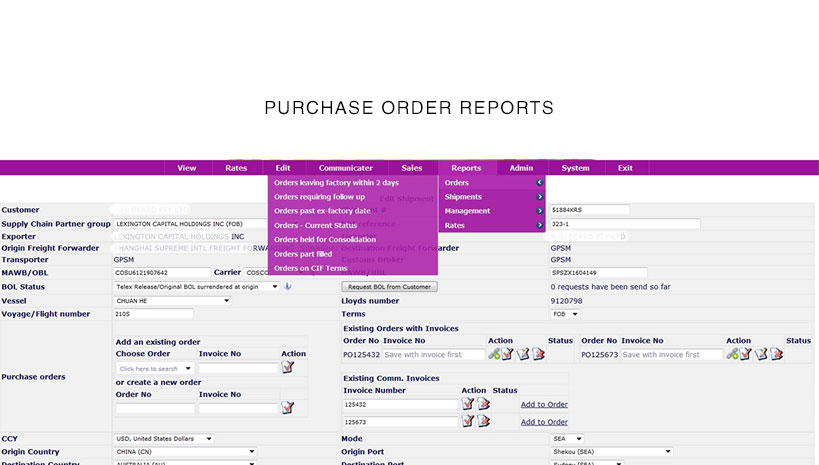Viewport: 819px width, 465px height.
Task: Click the edit icon in PO125432 row
Action: (x=523, y=354)
